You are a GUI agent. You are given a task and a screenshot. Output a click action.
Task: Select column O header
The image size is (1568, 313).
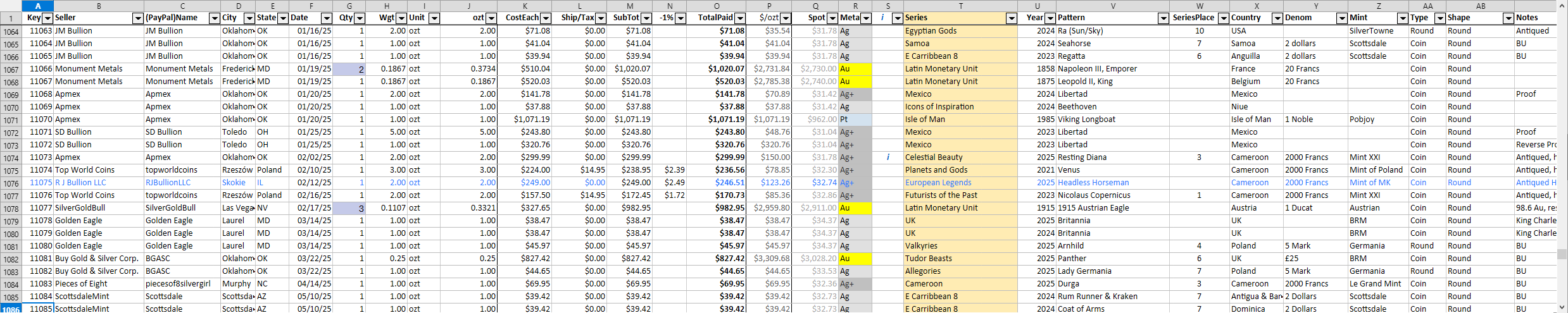[717, 6]
